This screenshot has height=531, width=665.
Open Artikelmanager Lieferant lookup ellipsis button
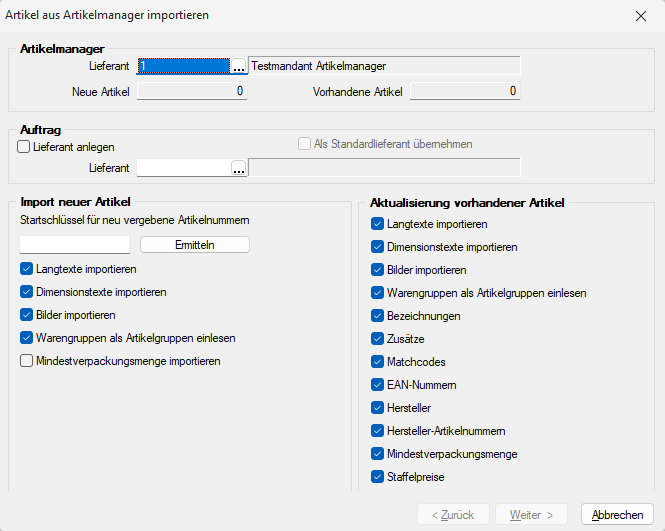[238, 67]
